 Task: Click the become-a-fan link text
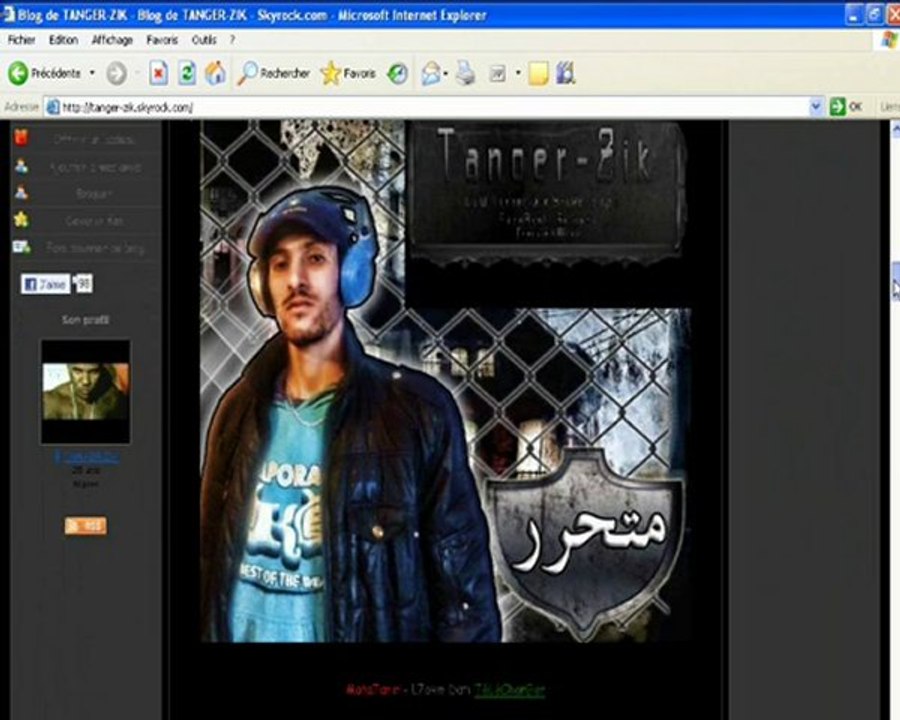tap(94, 220)
